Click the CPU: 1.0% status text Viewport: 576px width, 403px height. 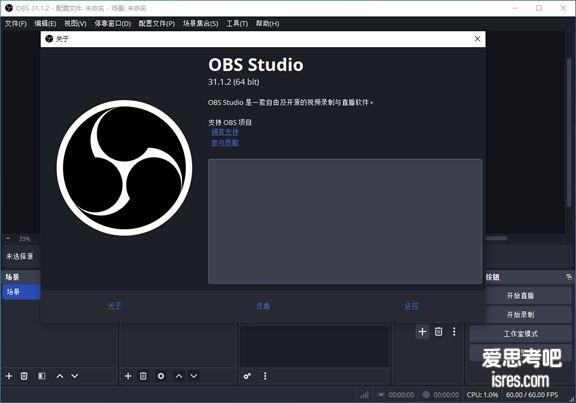tap(482, 395)
